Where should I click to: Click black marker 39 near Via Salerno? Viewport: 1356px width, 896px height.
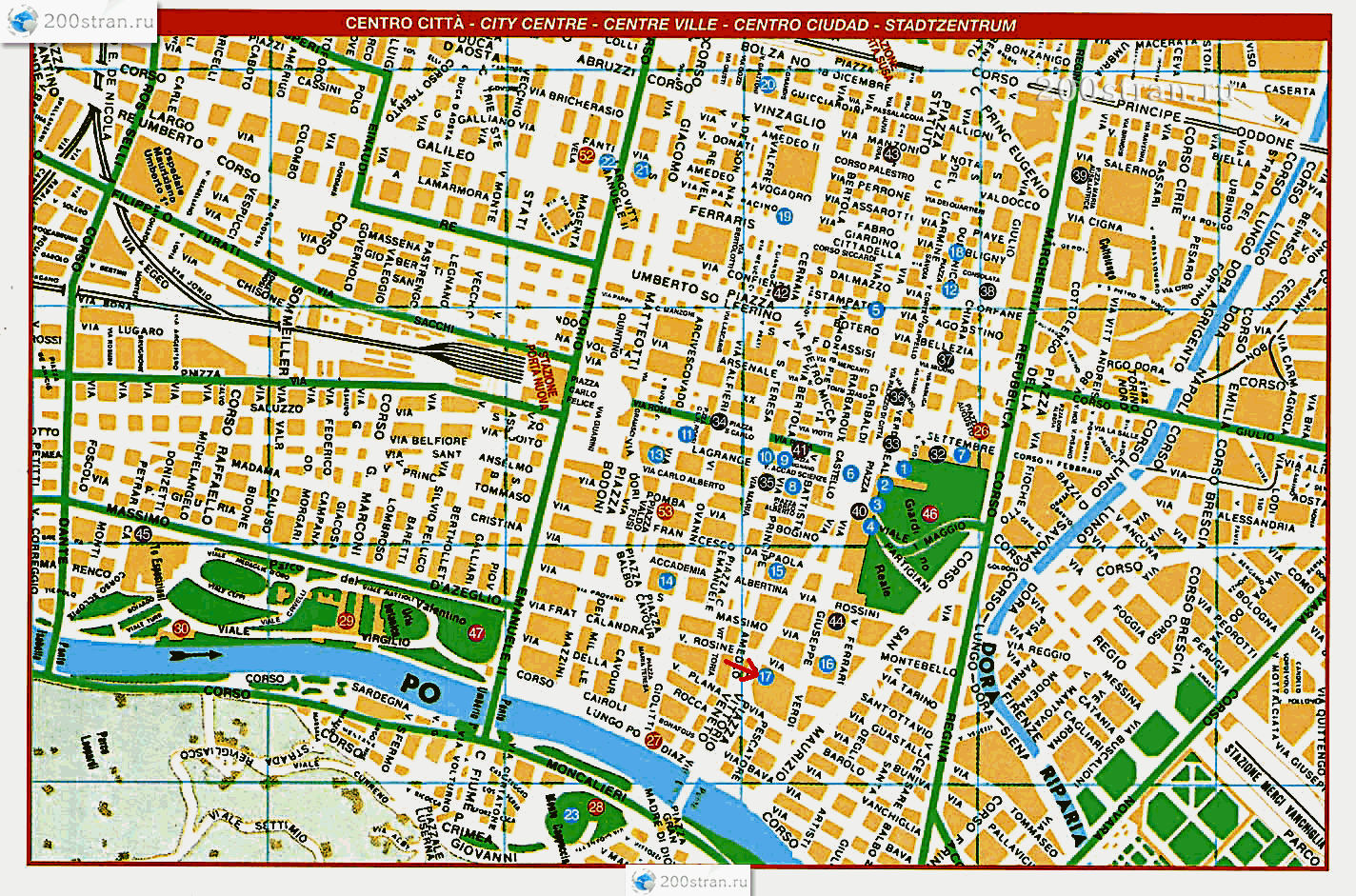1079,175
